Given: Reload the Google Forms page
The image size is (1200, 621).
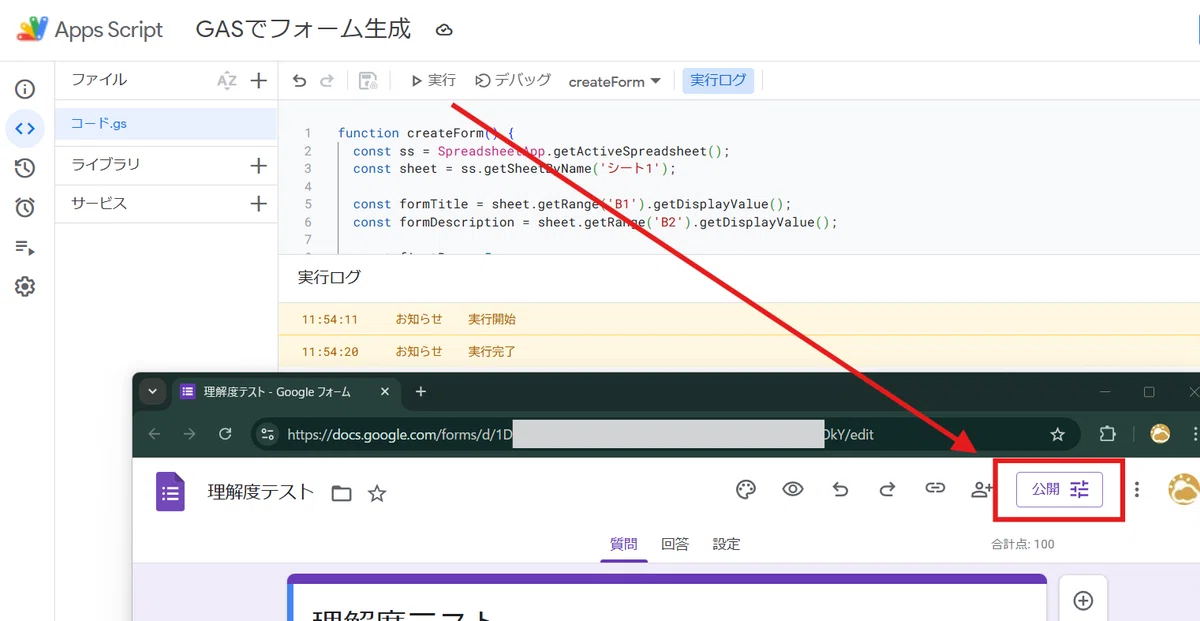Looking at the screenshot, I should tap(226, 434).
